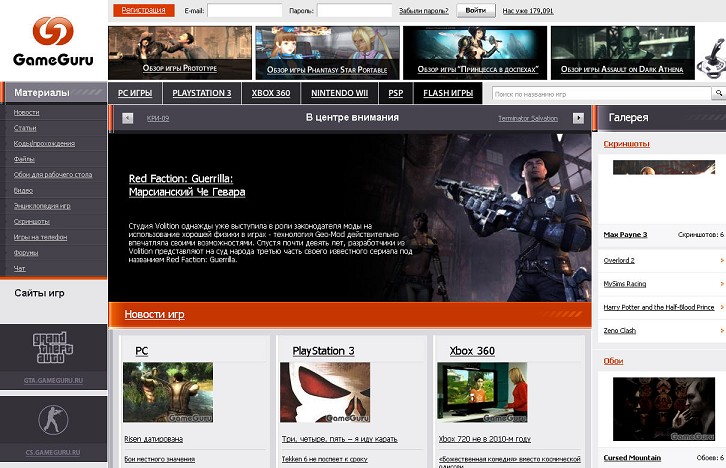Screen dimensions: 726x468
Task: Open the Phantasy Star Portable review banner
Action: point(327,53)
